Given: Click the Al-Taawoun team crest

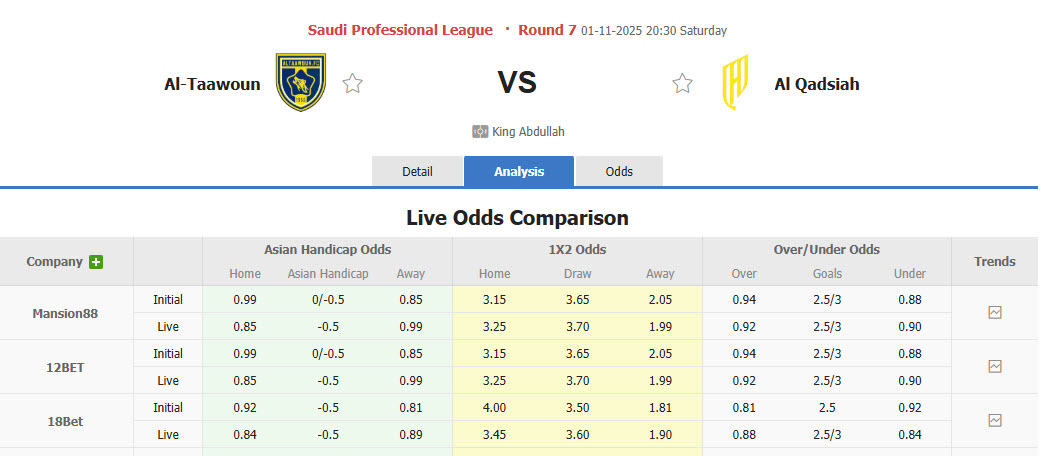Looking at the screenshot, I should pos(301,83).
